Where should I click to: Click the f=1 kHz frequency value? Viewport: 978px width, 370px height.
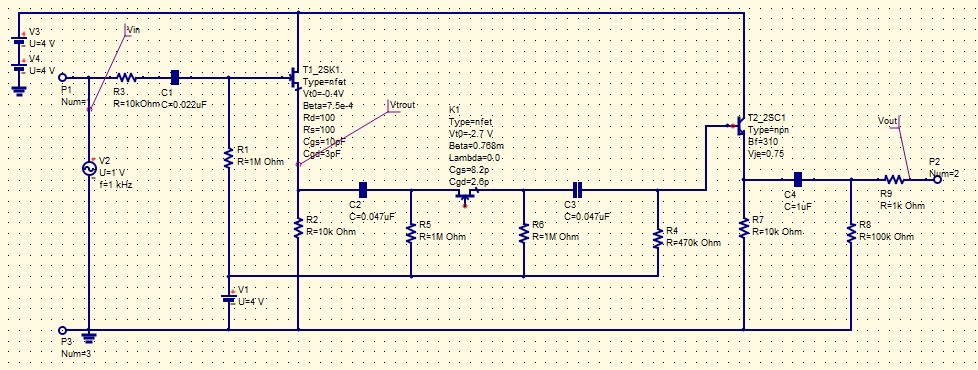point(115,185)
